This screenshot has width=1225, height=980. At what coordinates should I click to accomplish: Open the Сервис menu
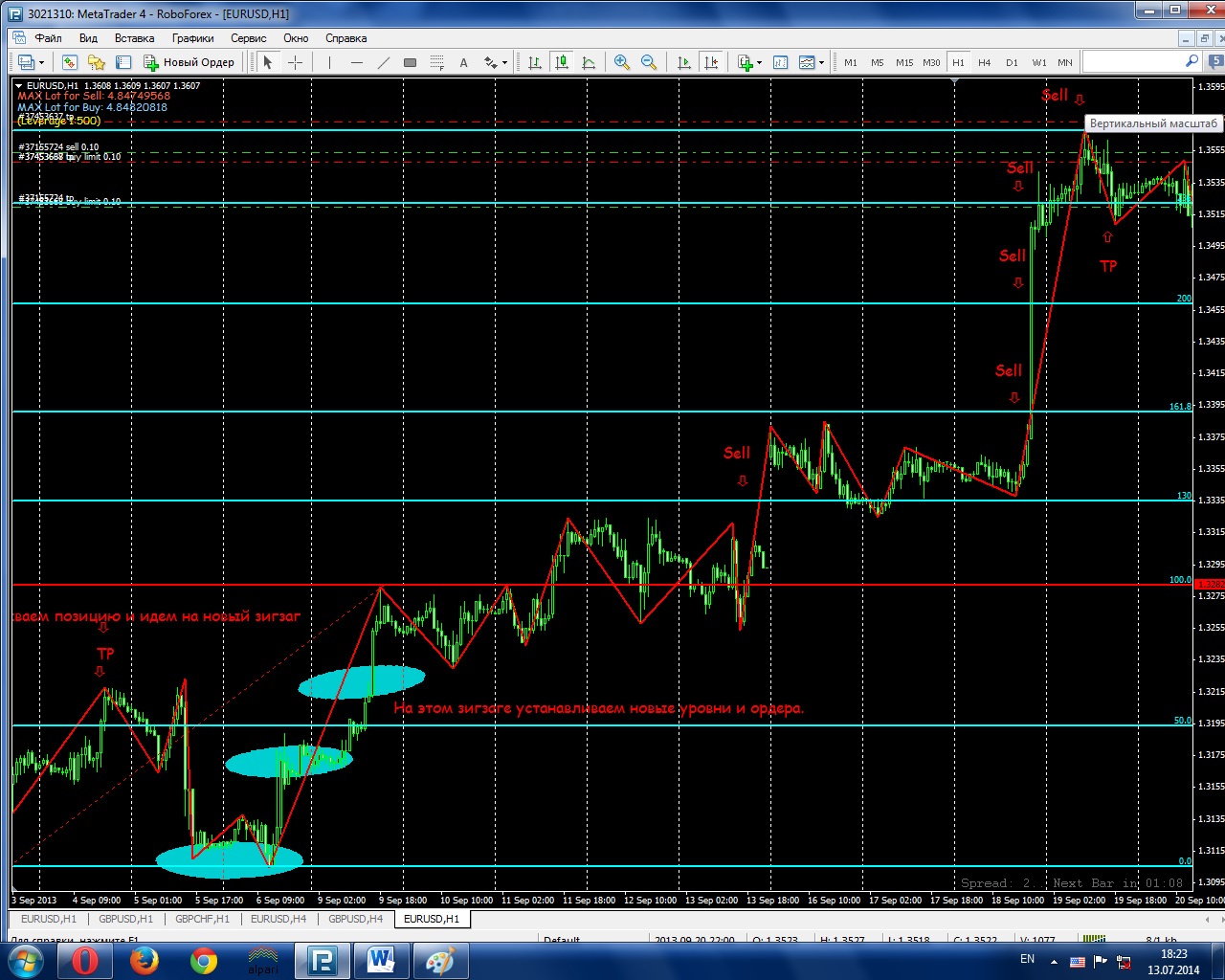click(x=248, y=38)
